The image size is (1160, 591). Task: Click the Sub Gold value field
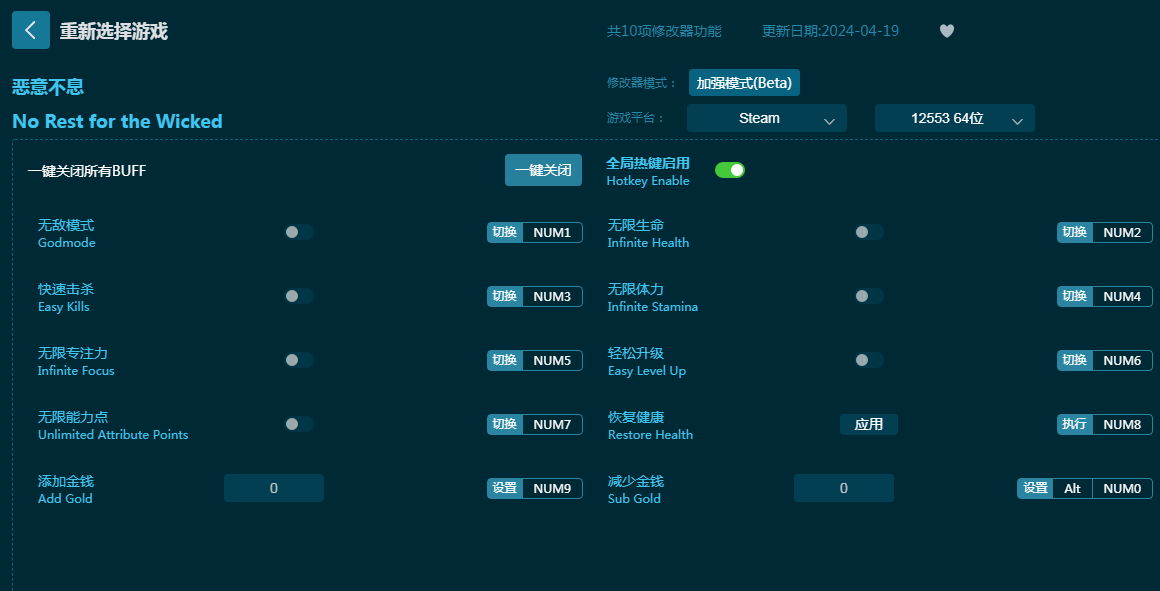click(x=843, y=488)
